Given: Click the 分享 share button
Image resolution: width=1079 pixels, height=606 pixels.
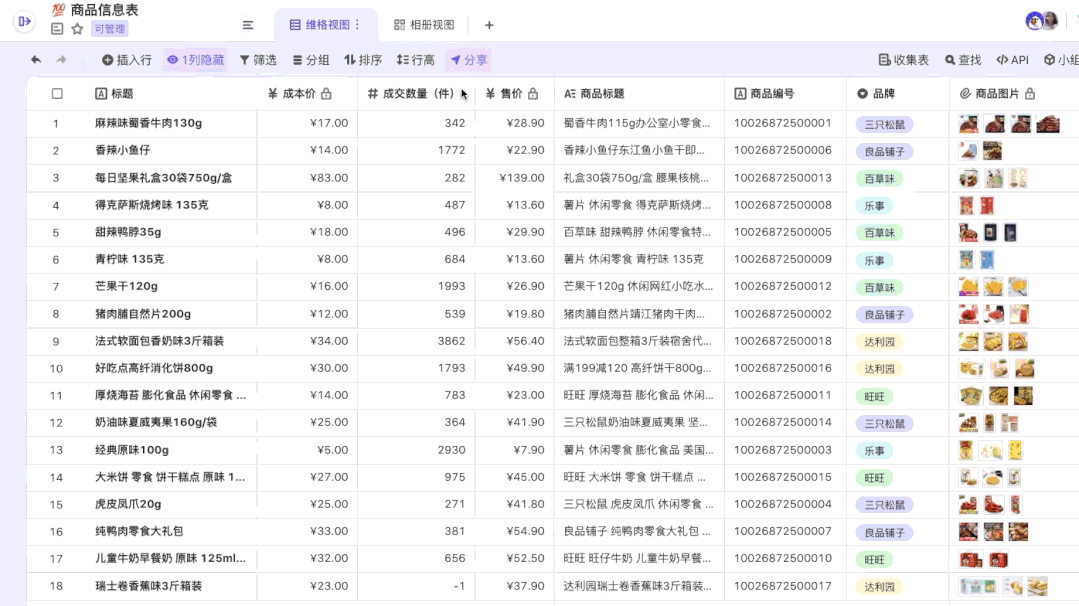Looking at the screenshot, I should [x=468, y=60].
